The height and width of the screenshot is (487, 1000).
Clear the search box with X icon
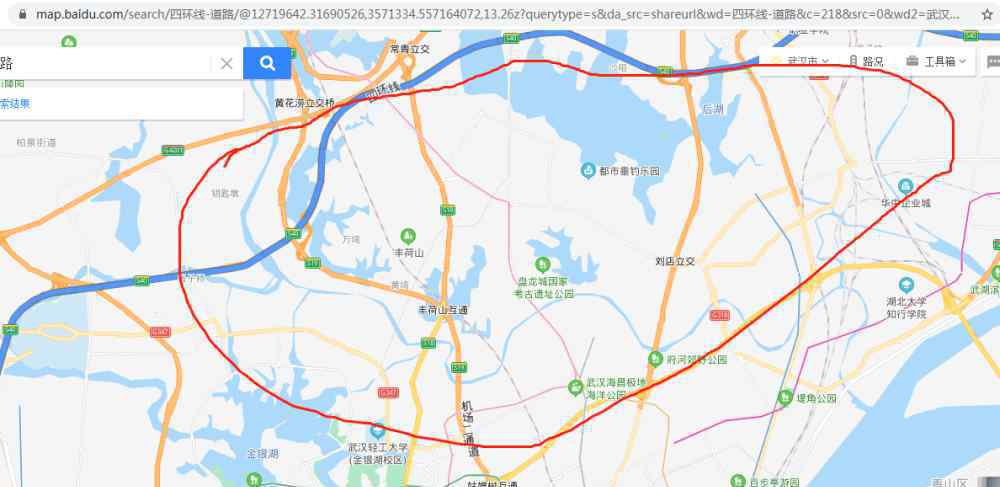pos(226,63)
